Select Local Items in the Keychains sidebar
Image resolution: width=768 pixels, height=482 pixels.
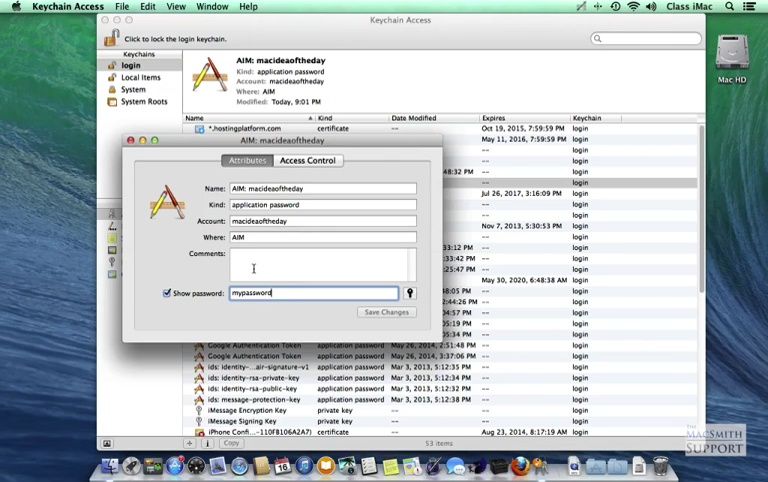click(x=140, y=77)
